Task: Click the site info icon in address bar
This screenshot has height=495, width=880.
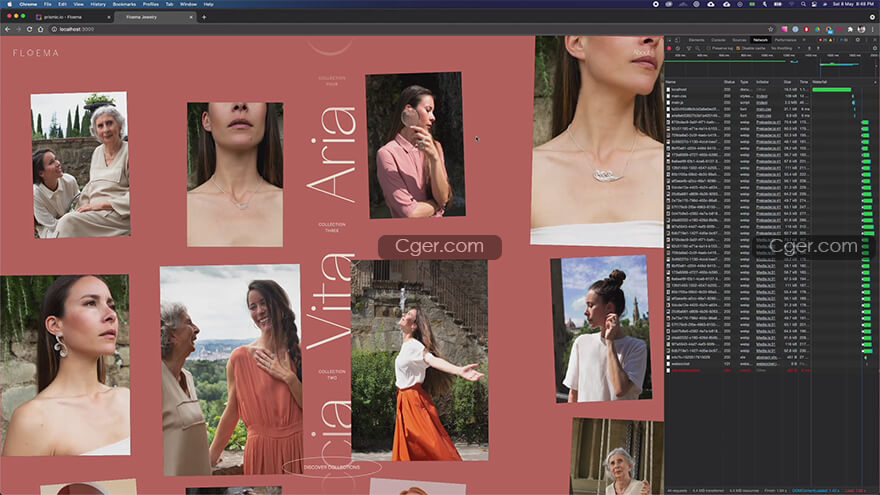Action: (54, 29)
